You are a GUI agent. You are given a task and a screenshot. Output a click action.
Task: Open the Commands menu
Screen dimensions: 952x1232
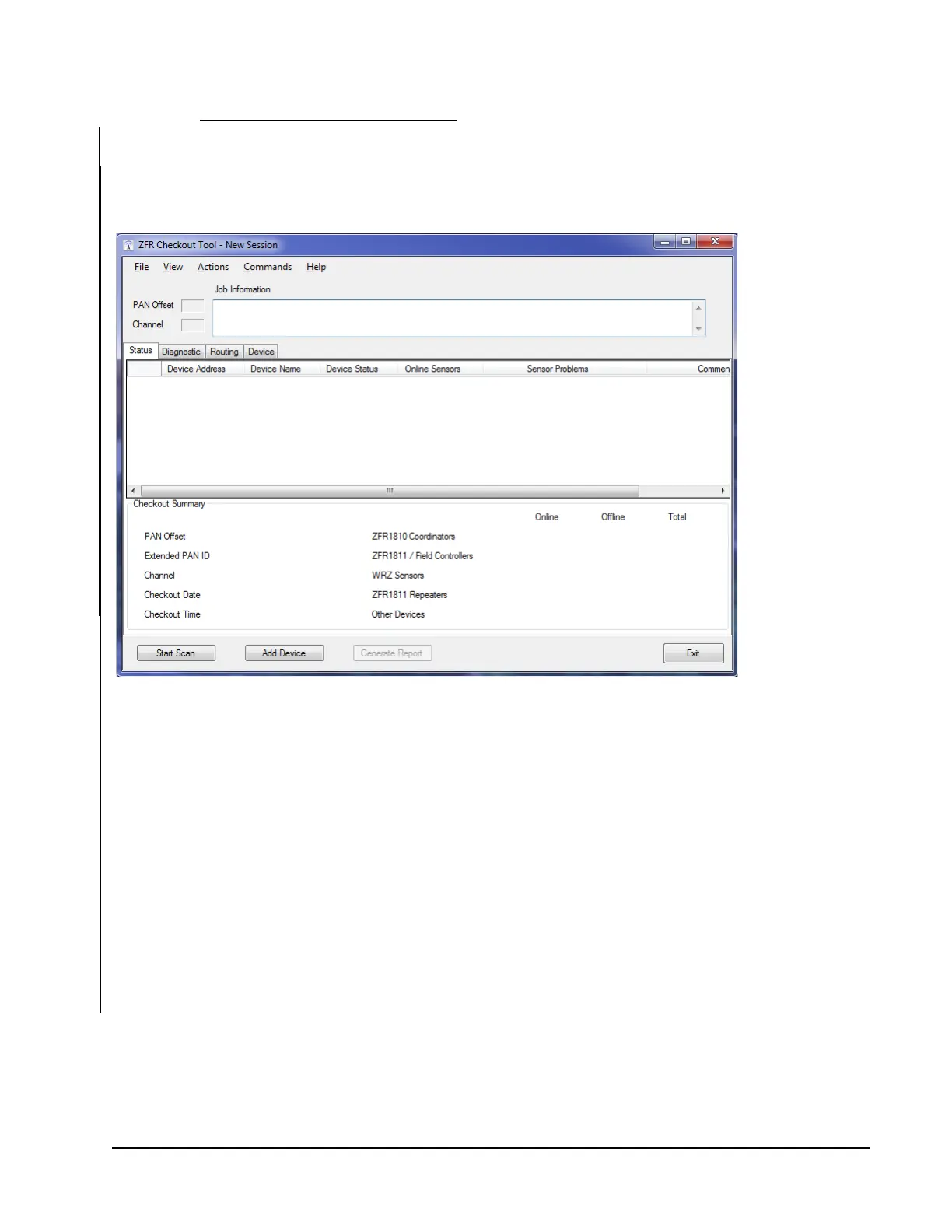click(268, 267)
